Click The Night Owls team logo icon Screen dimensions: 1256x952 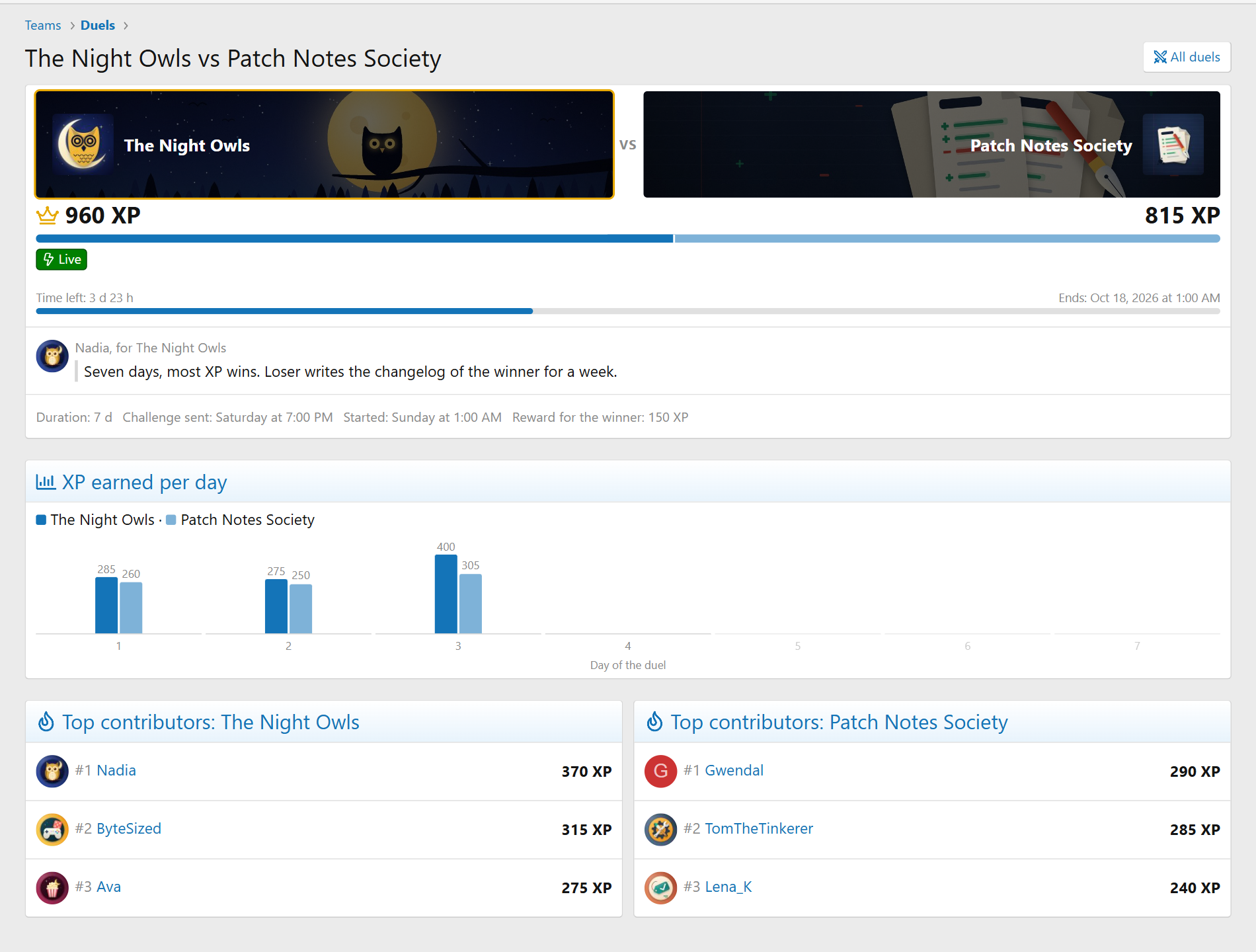pos(83,144)
